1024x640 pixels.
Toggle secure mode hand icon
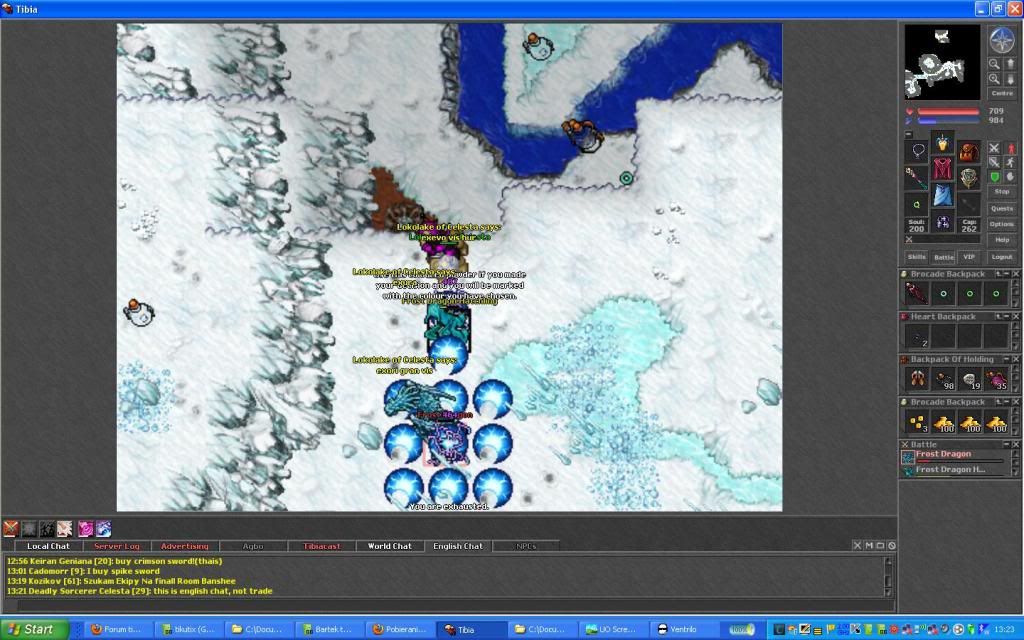point(1010,177)
